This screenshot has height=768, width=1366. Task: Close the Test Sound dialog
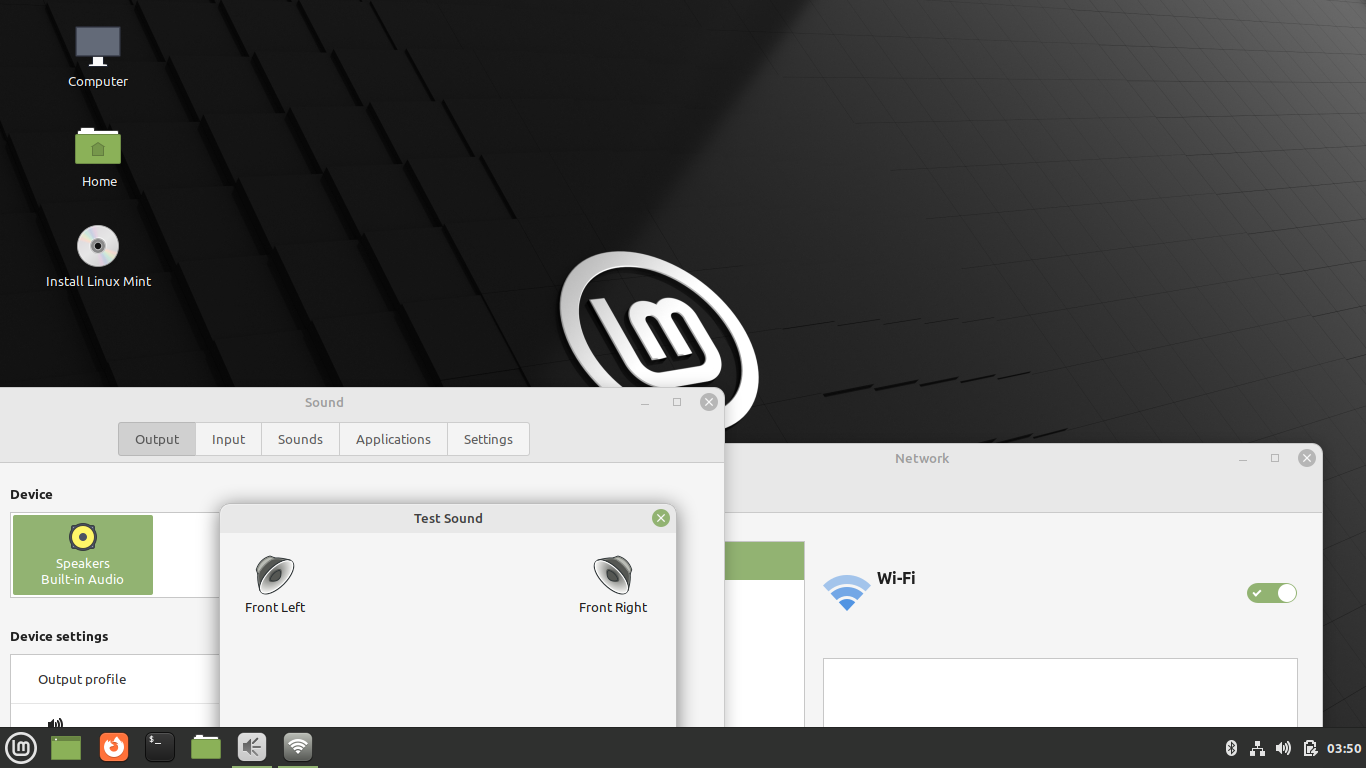[x=660, y=518]
